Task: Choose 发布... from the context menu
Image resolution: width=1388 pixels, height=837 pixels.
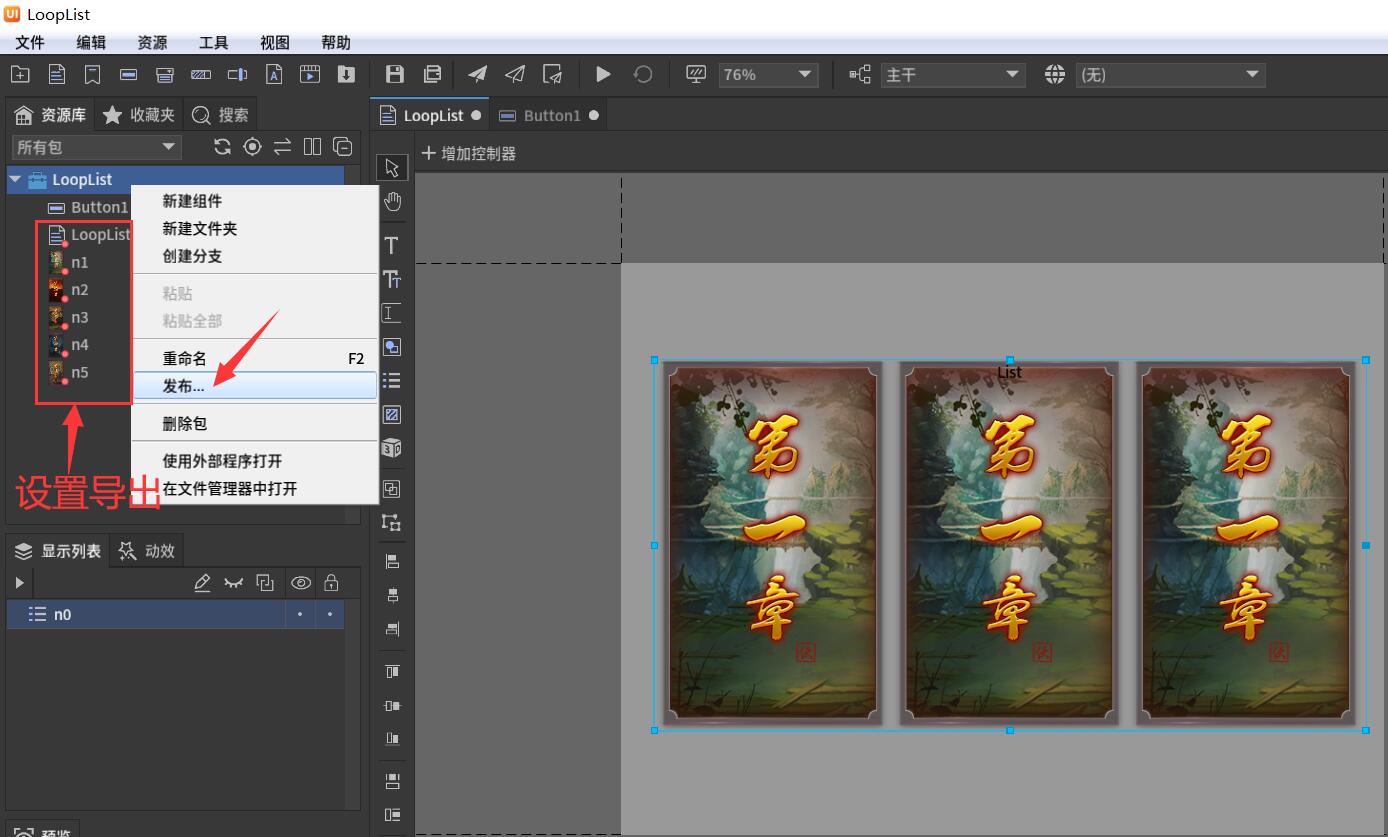Action: (x=184, y=386)
